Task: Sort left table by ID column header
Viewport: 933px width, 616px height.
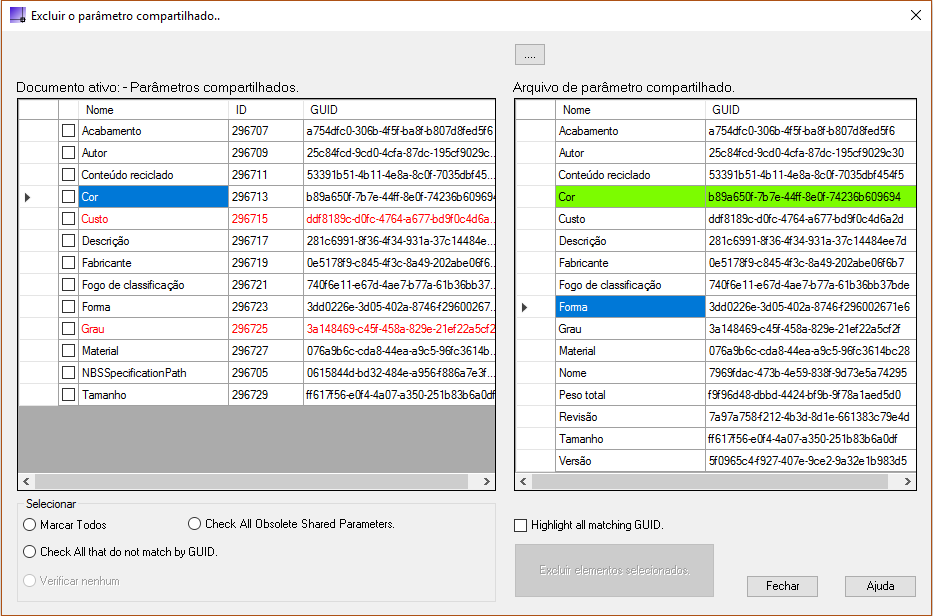Action: pyautogui.click(x=266, y=110)
